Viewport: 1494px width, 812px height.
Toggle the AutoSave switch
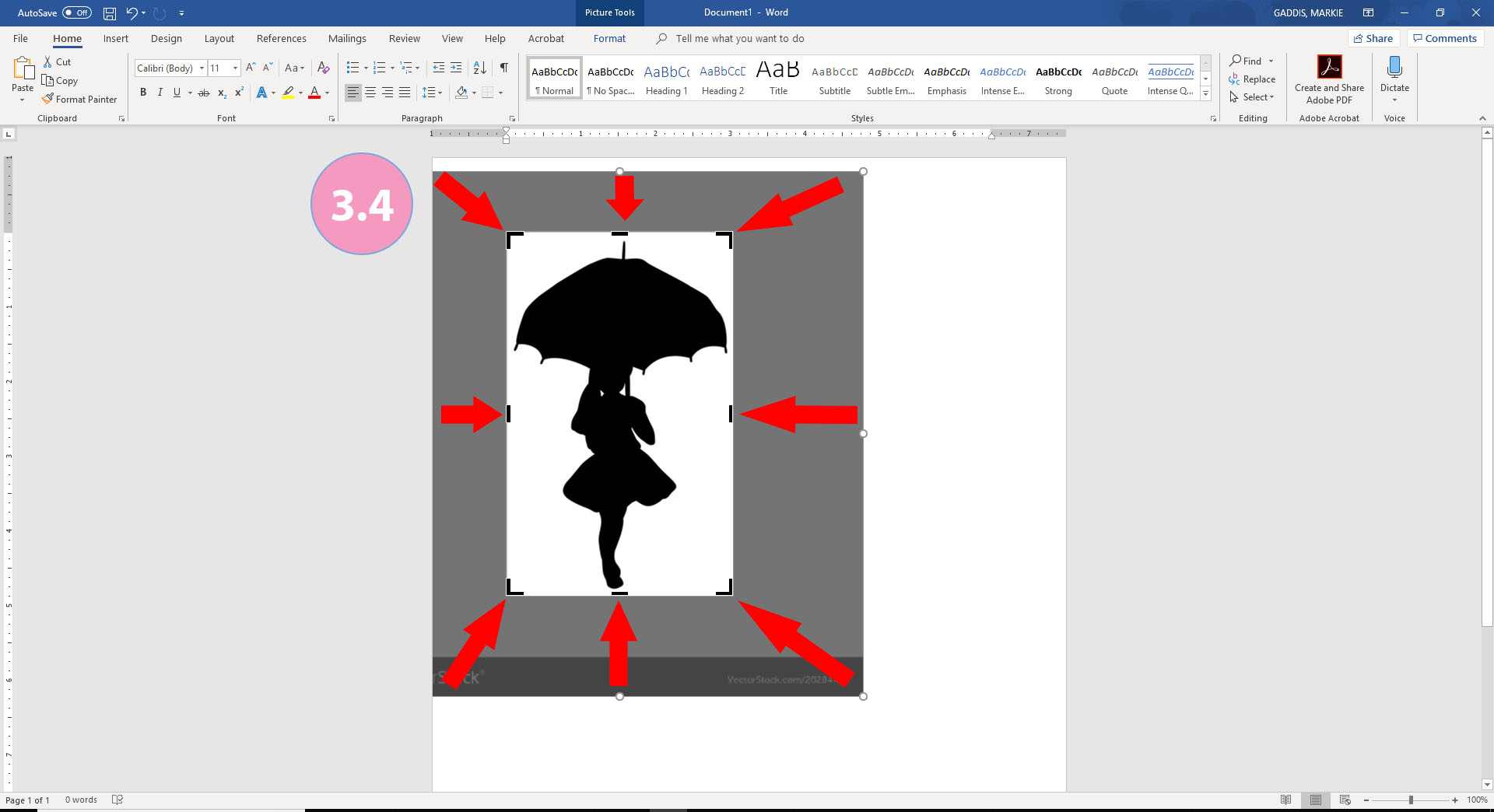click(77, 12)
